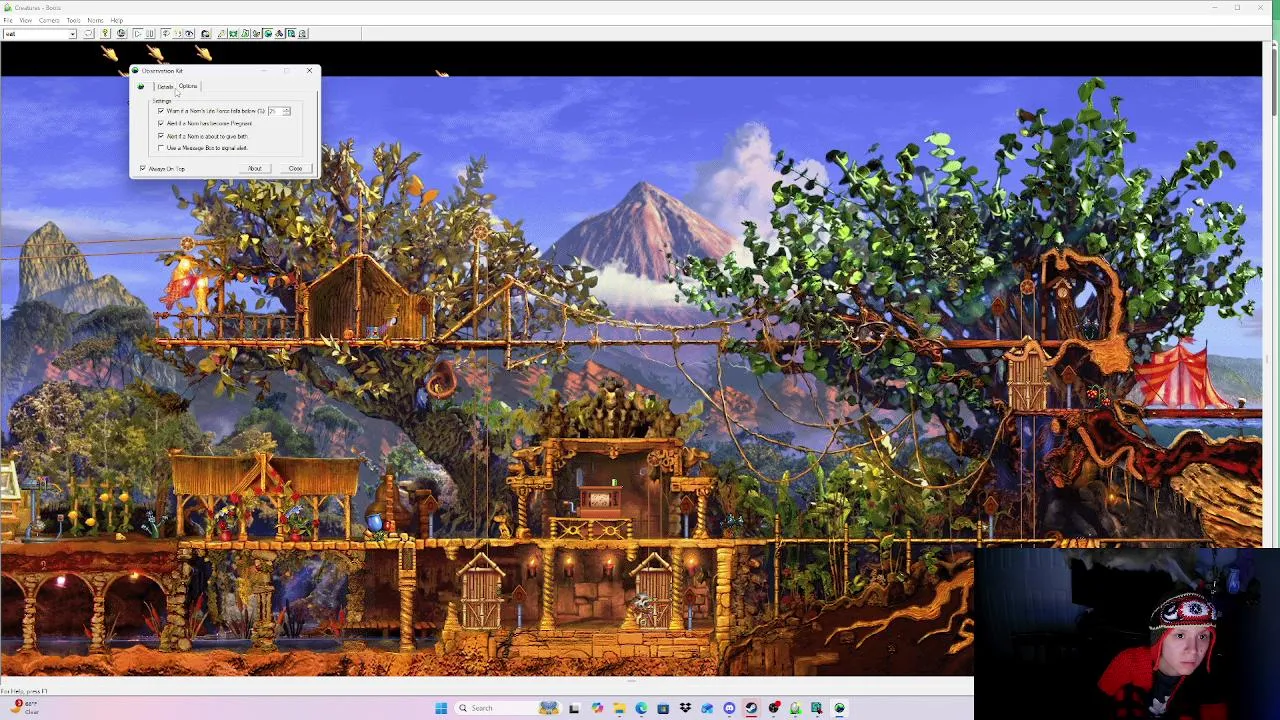
Task: Open Task View from taskbar
Action: point(574,708)
